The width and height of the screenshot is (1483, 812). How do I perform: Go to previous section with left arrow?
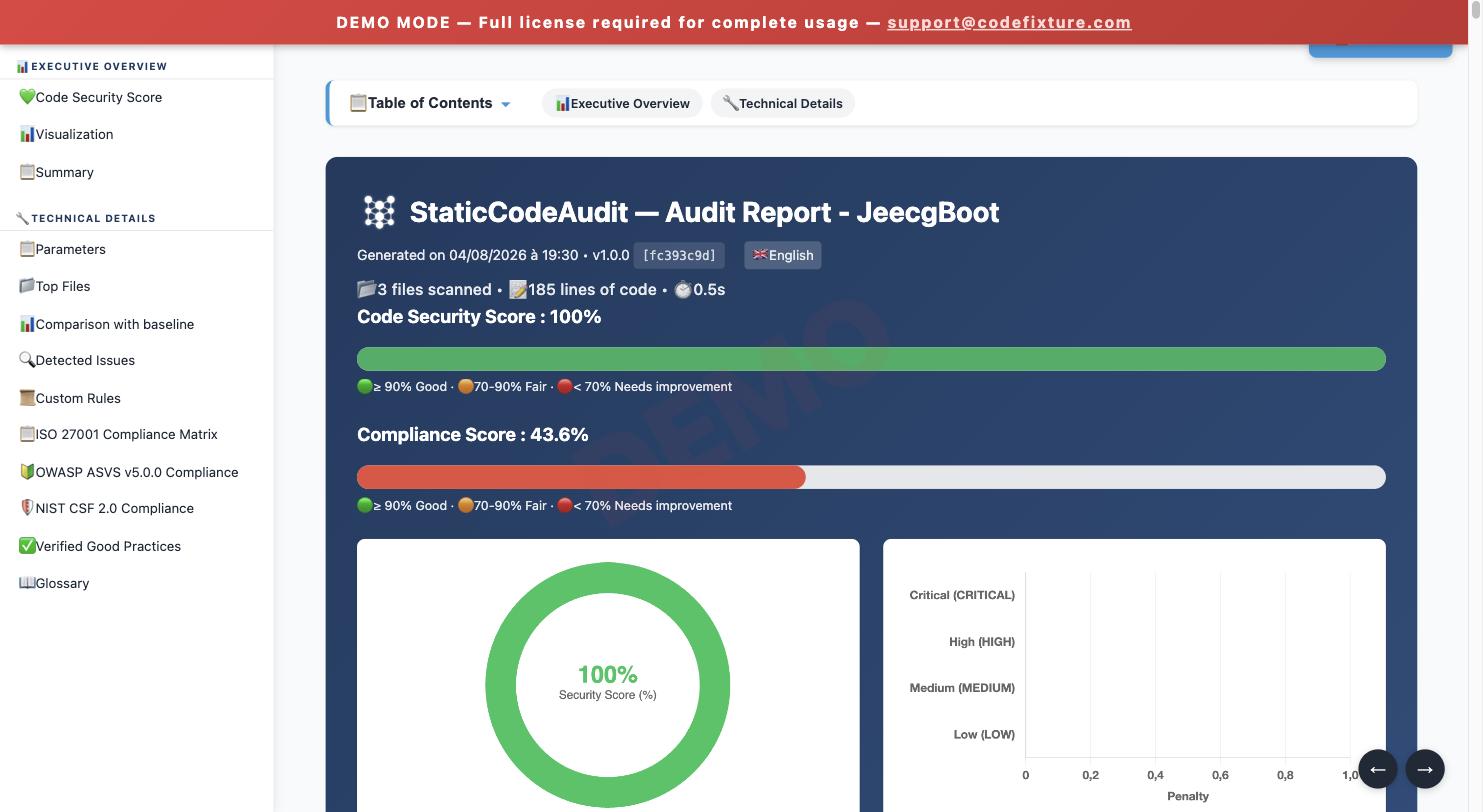click(1377, 769)
